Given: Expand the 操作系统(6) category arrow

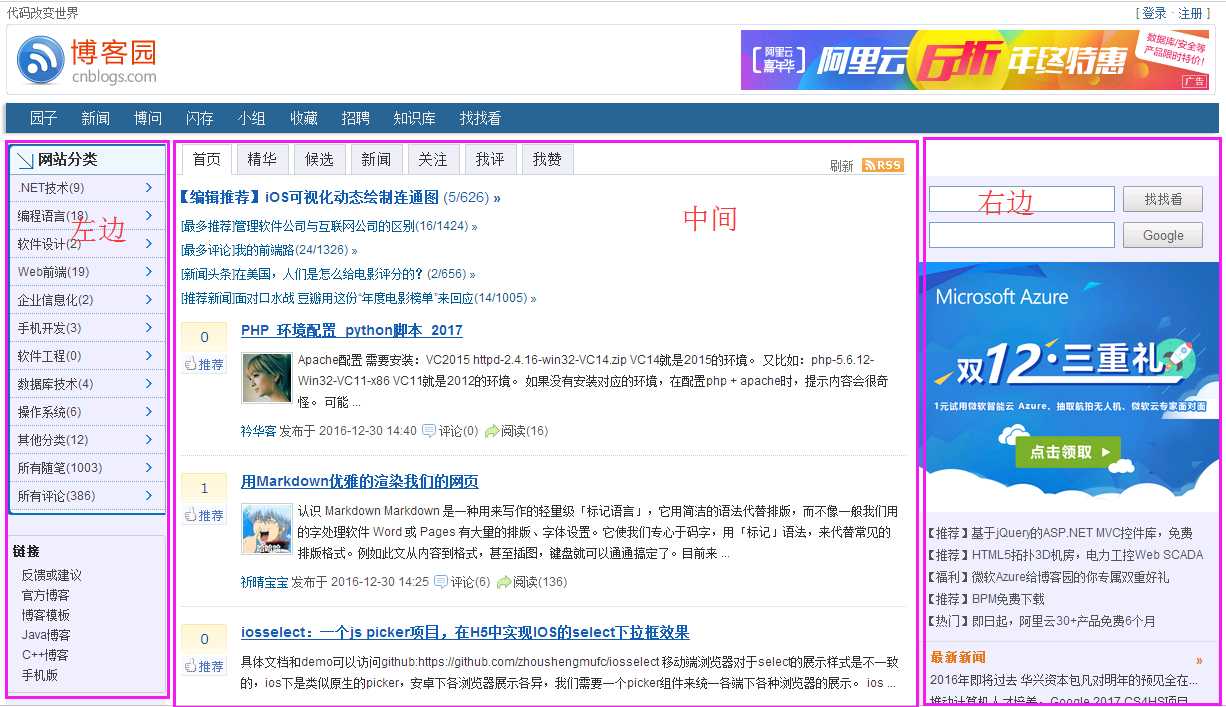Looking at the screenshot, I should coord(148,411).
